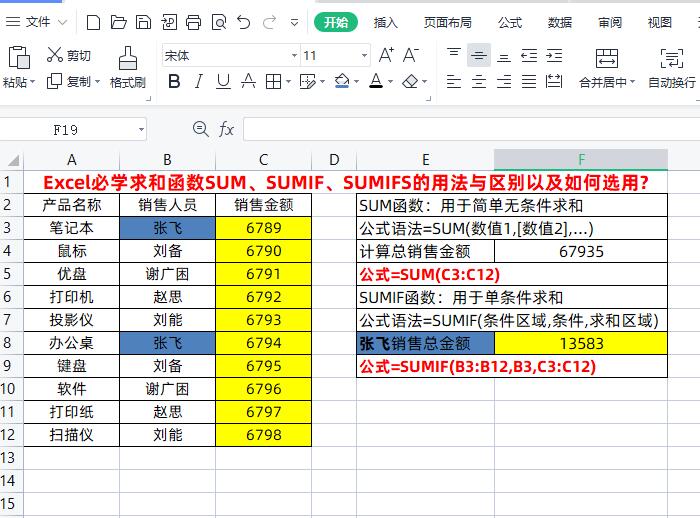700x518 pixels.
Task: Click the Merge and Center icon
Action: pos(607,58)
